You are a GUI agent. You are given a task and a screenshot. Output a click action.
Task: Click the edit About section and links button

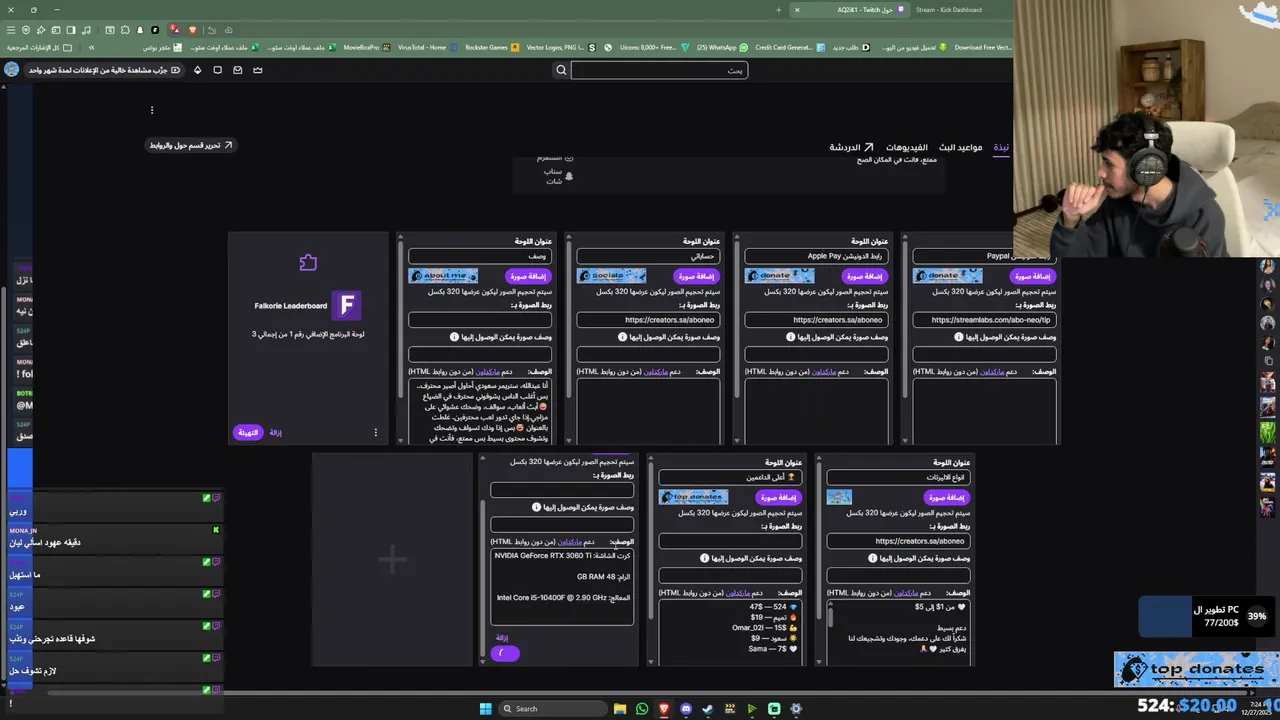[191, 145]
